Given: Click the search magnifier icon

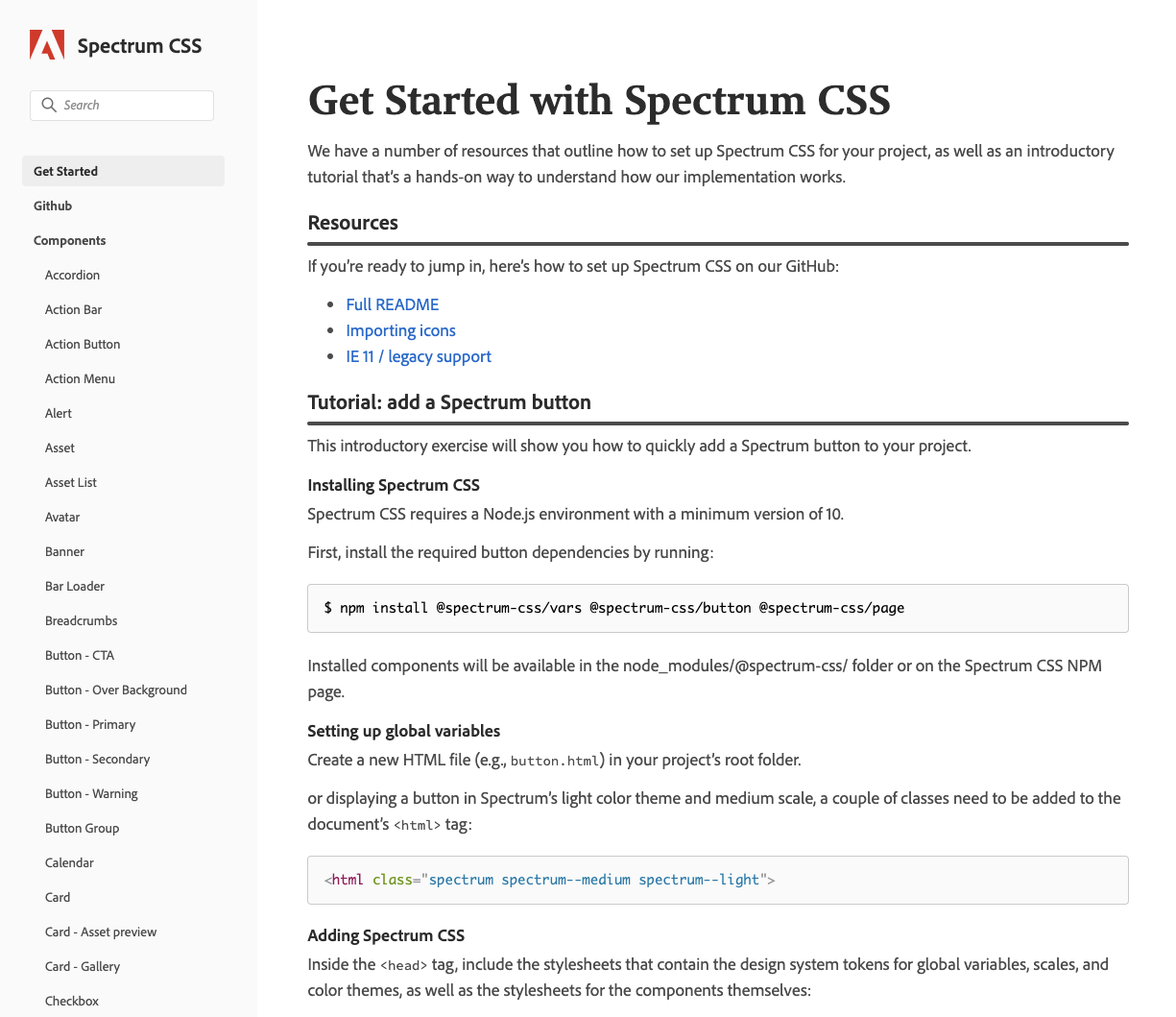Looking at the screenshot, I should [x=49, y=105].
